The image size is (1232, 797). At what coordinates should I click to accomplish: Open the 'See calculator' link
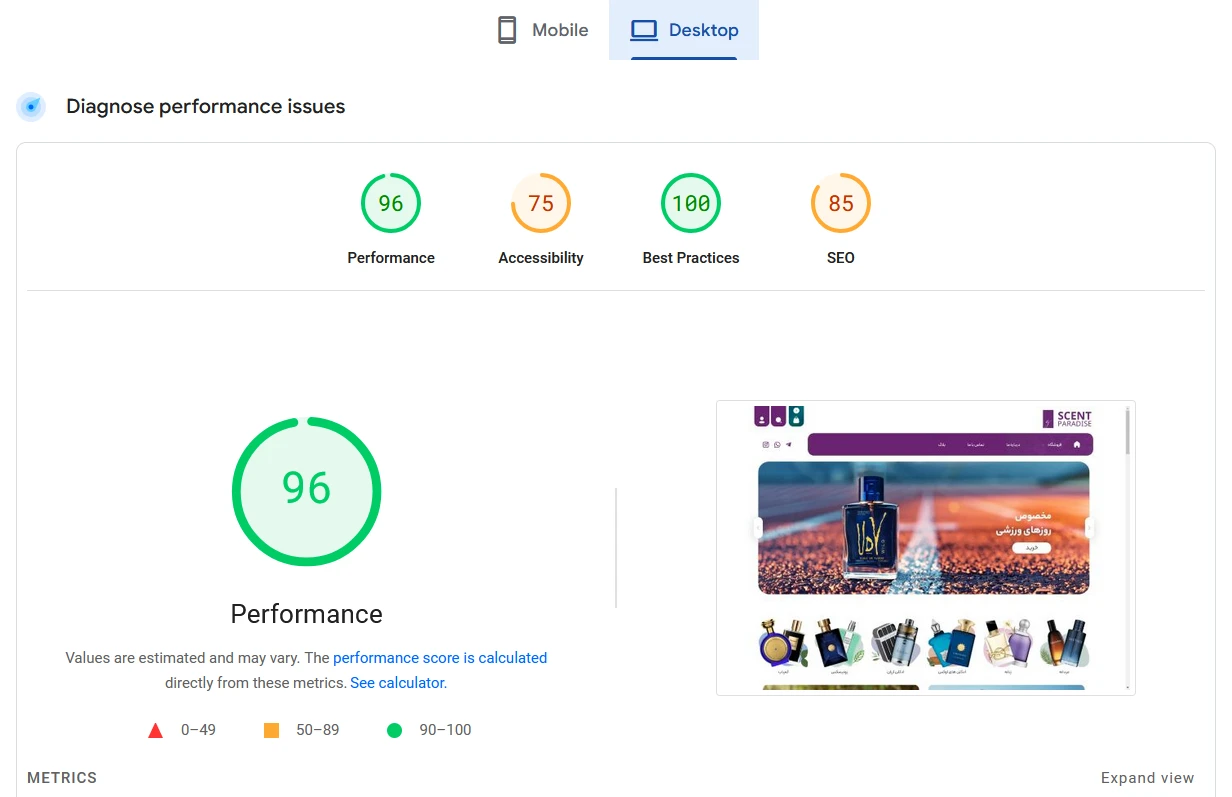(397, 683)
